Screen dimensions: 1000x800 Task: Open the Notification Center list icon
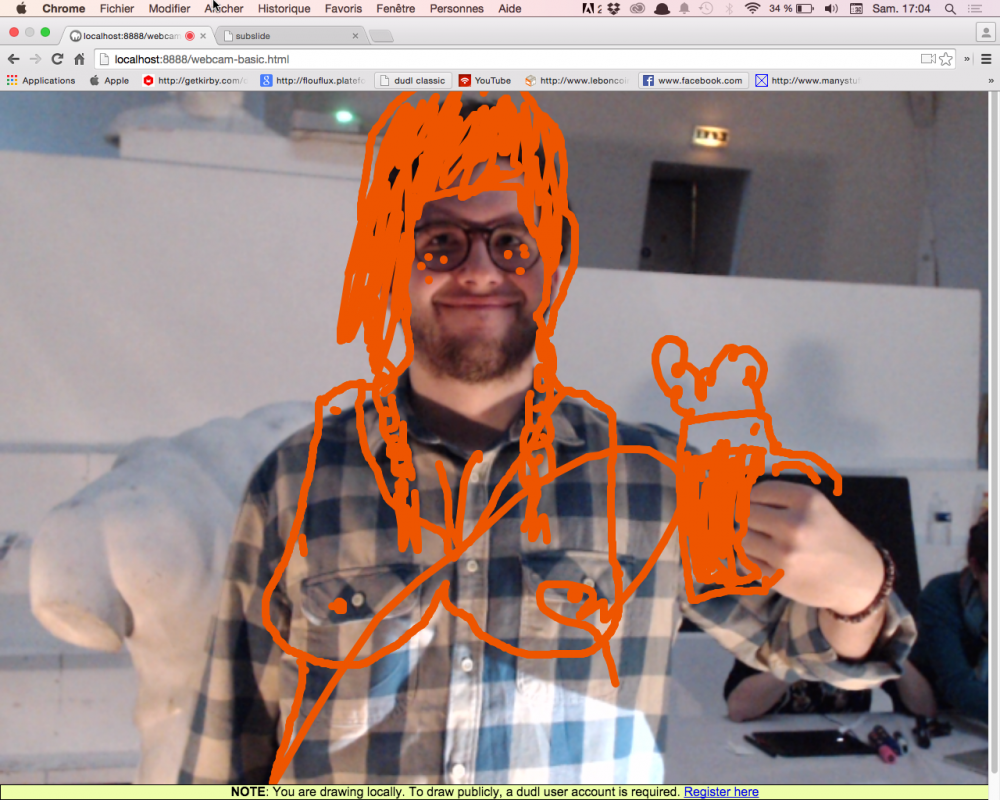pyautogui.click(x=974, y=8)
